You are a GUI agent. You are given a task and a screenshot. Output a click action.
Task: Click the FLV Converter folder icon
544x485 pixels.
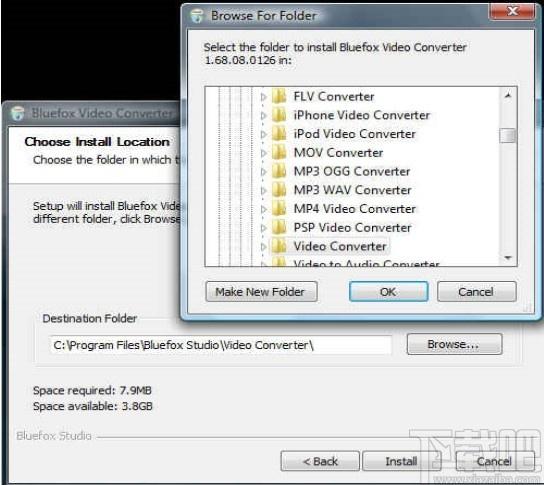(x=279, y=96)
